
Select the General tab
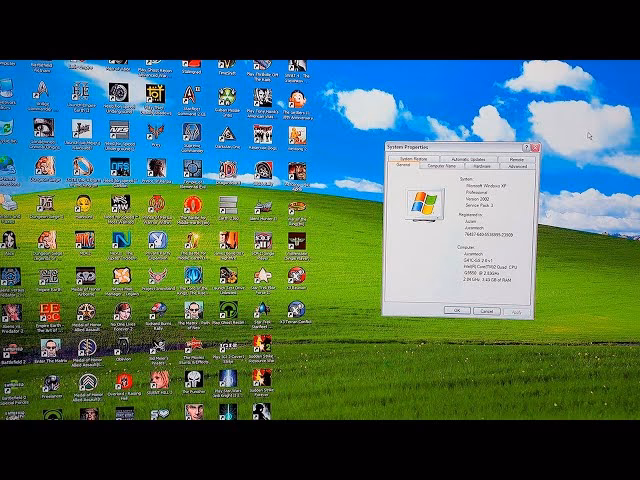click(403, 165)
